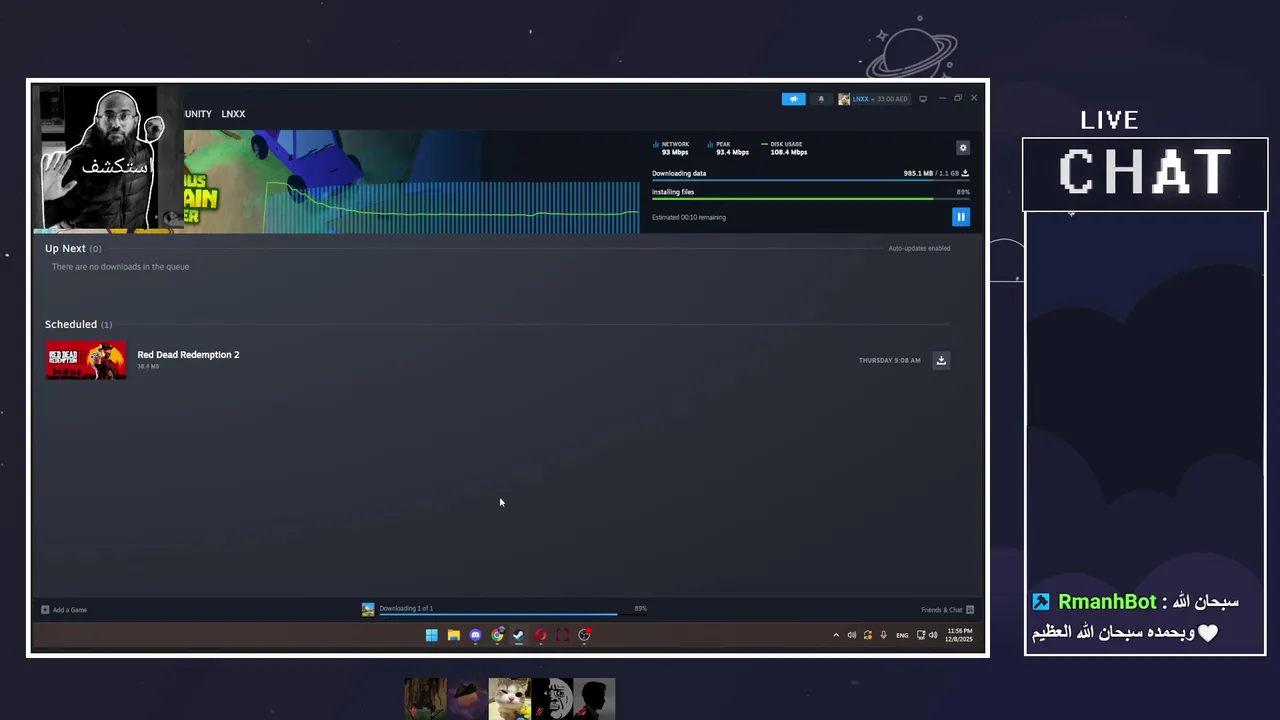Click the Red Dead Redemption 2 title
Image resolution: width=1280 pixels, height=720 pixels.
click(x=188, y=355)
